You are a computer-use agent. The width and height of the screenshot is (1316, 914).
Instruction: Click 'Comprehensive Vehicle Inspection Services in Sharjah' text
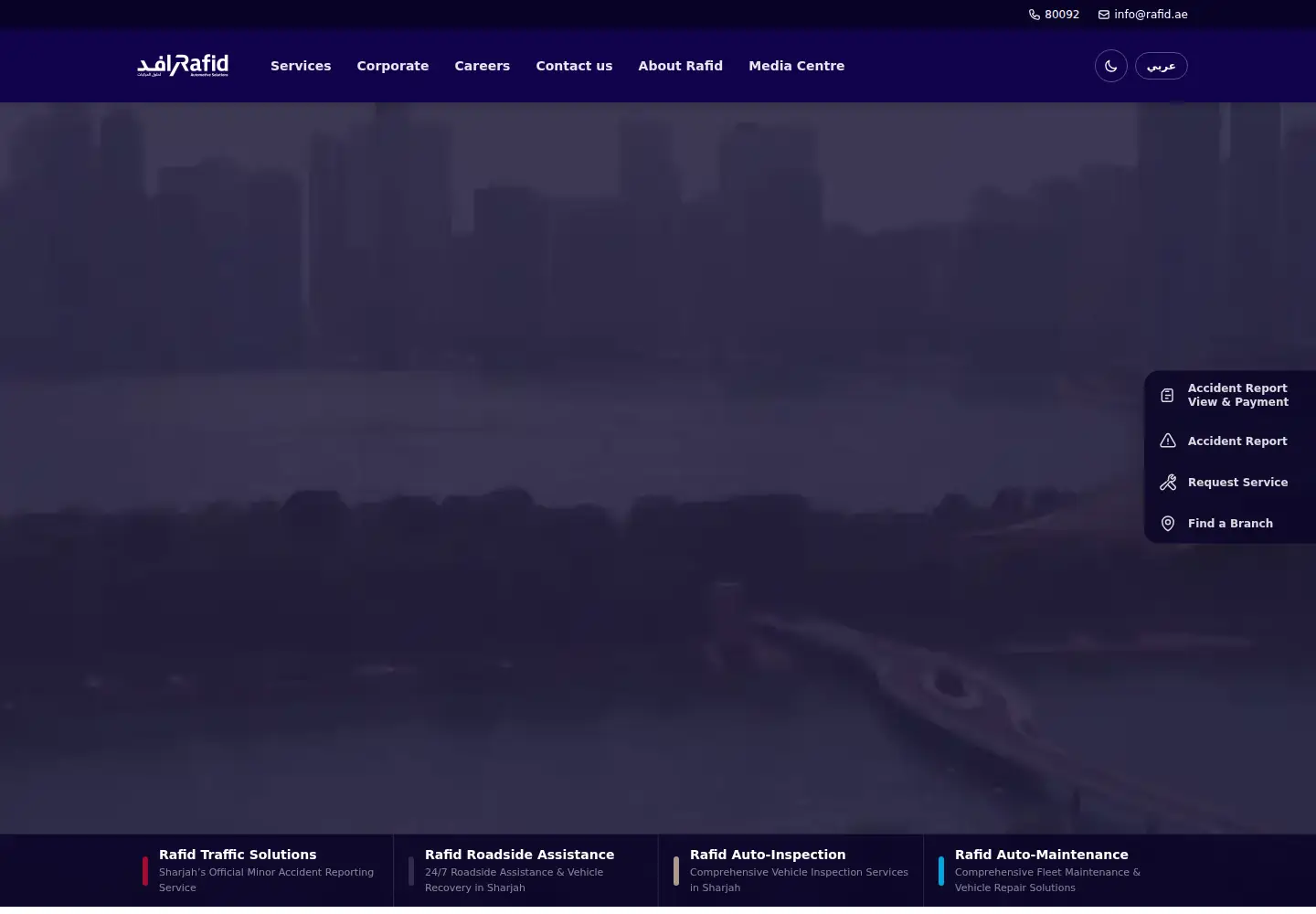tap(799, 880)
